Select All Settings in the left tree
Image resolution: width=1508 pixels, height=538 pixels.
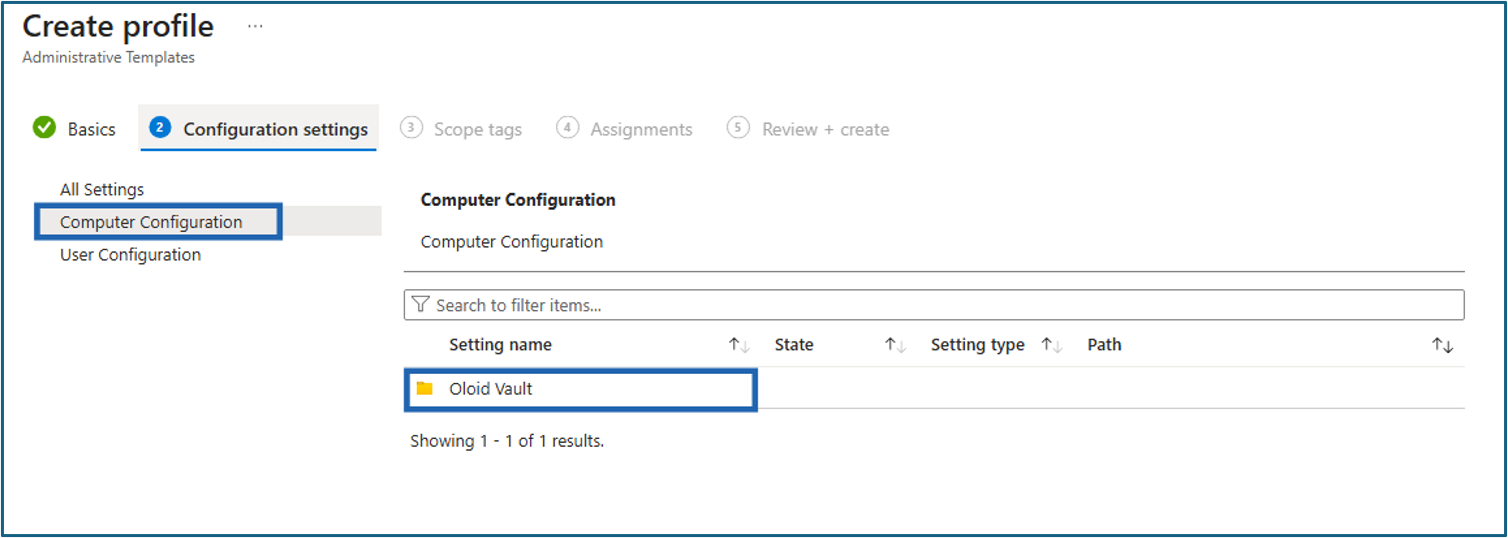(102, 189)
